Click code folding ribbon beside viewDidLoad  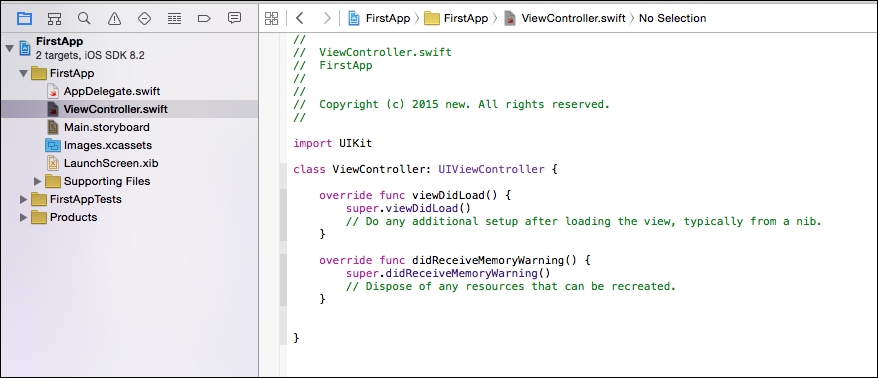[x=283, y=215]
